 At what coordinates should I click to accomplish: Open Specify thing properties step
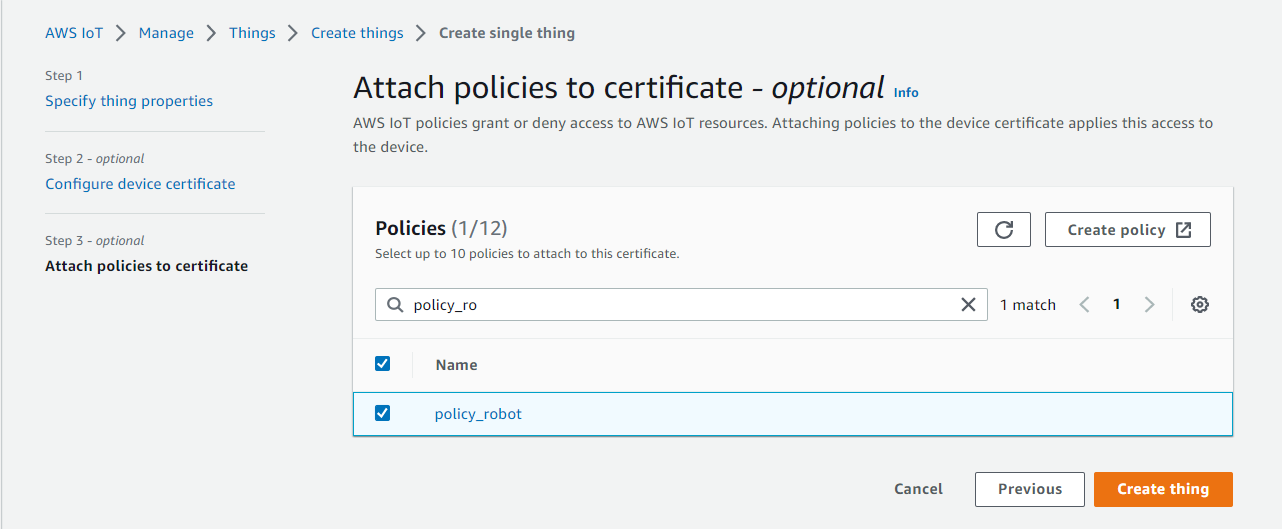click(x=129, y=101)
